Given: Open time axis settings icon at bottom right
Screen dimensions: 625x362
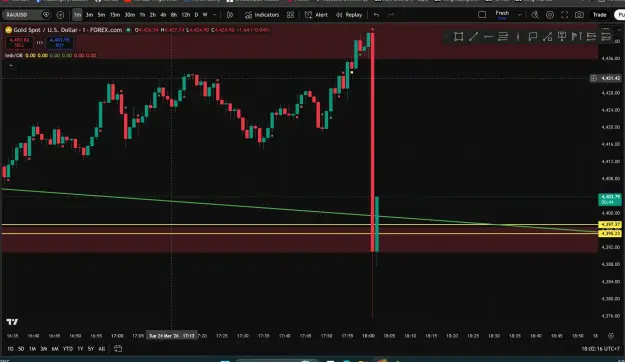Looking at the screenshot, I should (x=611, y=336).
